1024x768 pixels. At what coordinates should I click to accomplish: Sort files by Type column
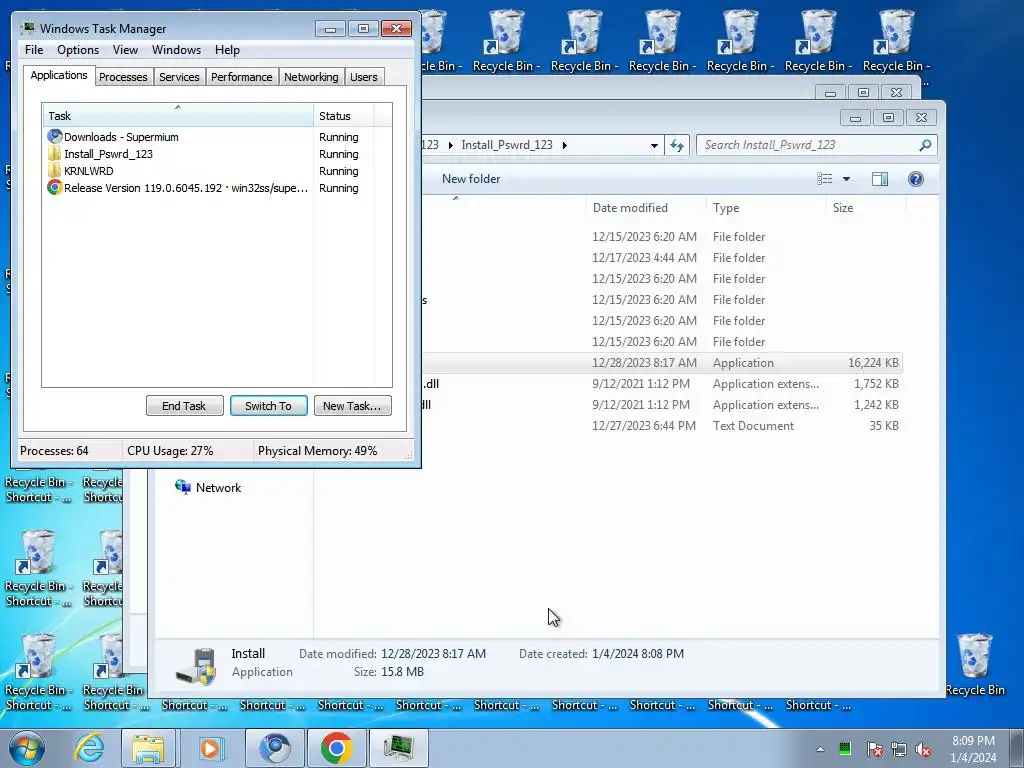tap(767, 208)
